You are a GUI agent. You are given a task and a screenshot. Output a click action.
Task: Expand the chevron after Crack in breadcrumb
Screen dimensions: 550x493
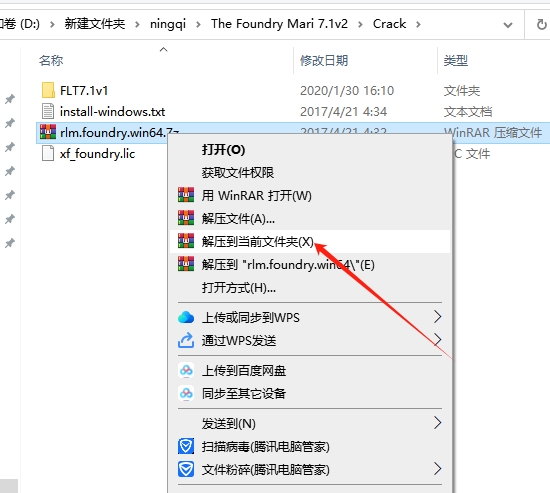tap(418, 24)
